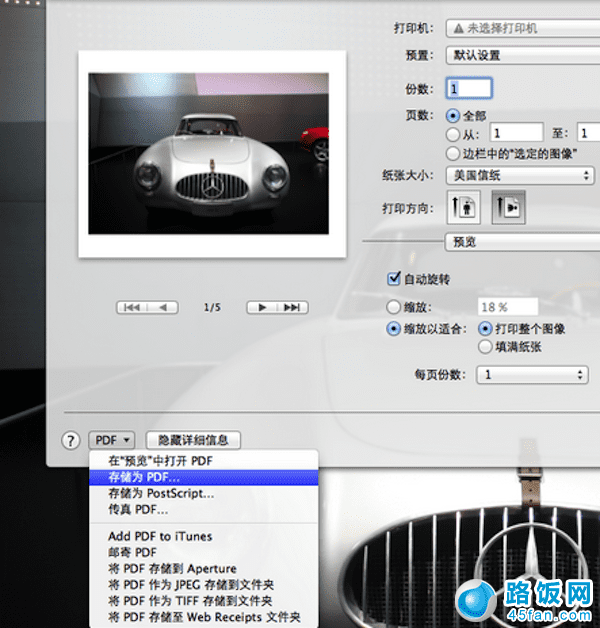Choose 将 PDF 作为 JPEG 存储到文件夹
The height and width of the screenshot is (628, 600).
[203, 585]
